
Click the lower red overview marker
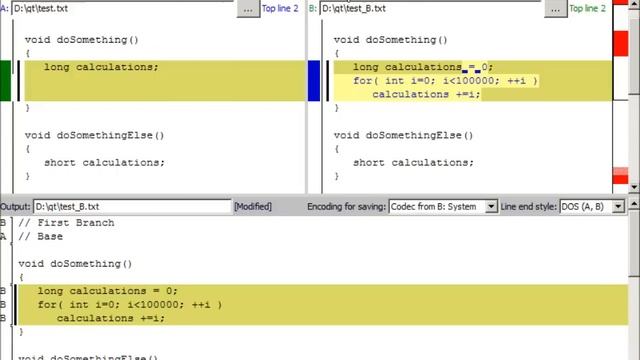click(620, 179)
